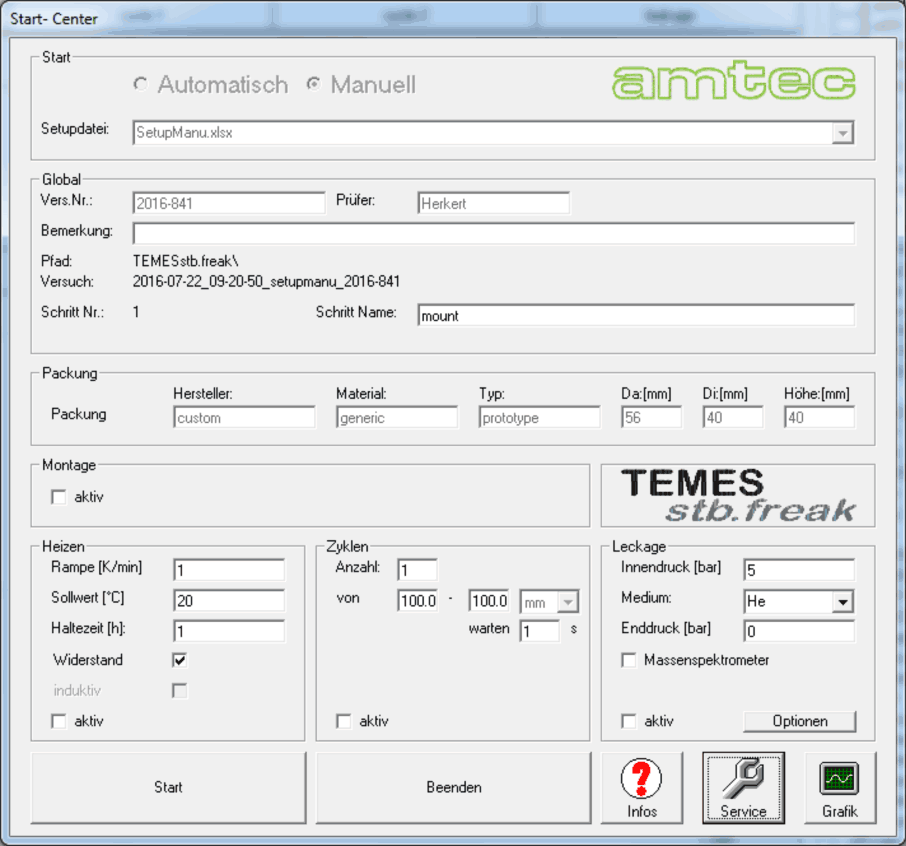Image resolution: width=906 pixels, height=846 pixels.
Task: Click the Schritt Name field
Action: pyautogui.click(x=636, y=316)
